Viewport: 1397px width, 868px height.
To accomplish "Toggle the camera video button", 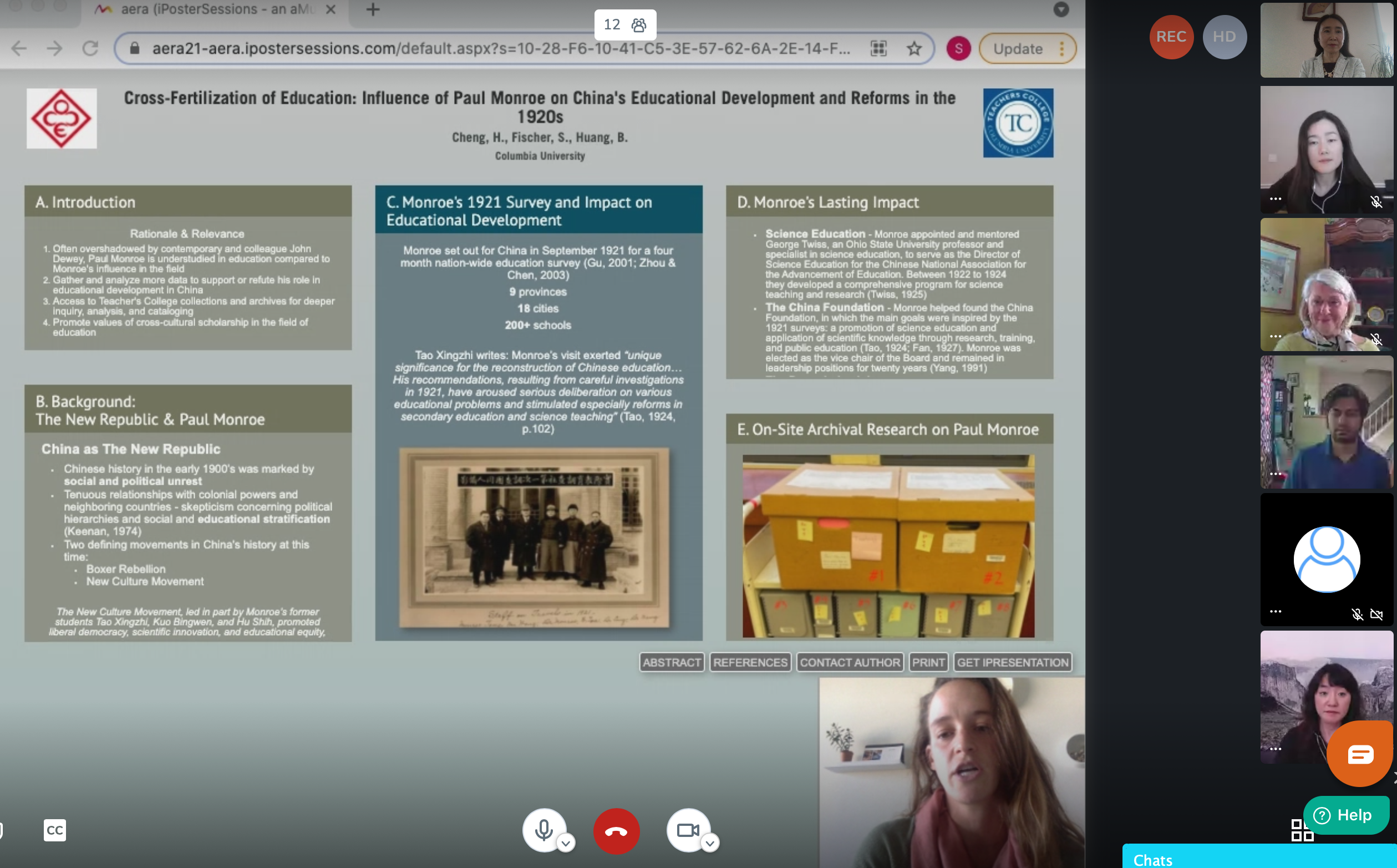I will [688, 830].
